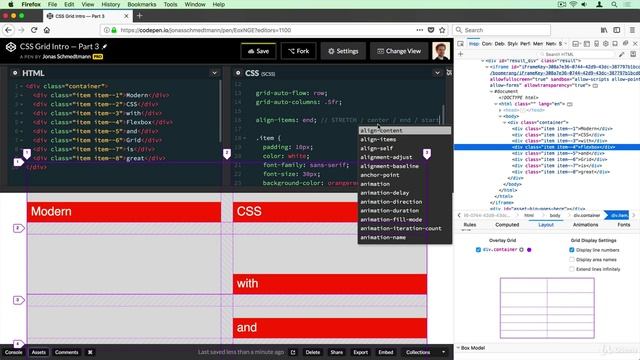The width and height of the screenshot is (640, 360).
Task: Click the Assets button in the footer
Action: [x=39, y=352]
